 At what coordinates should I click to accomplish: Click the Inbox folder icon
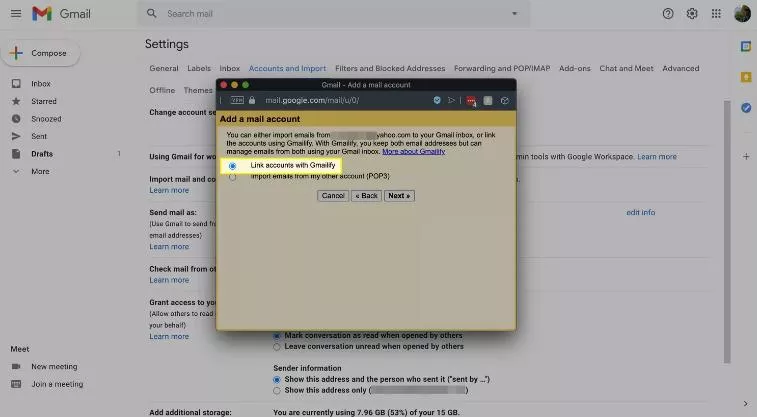16,83
